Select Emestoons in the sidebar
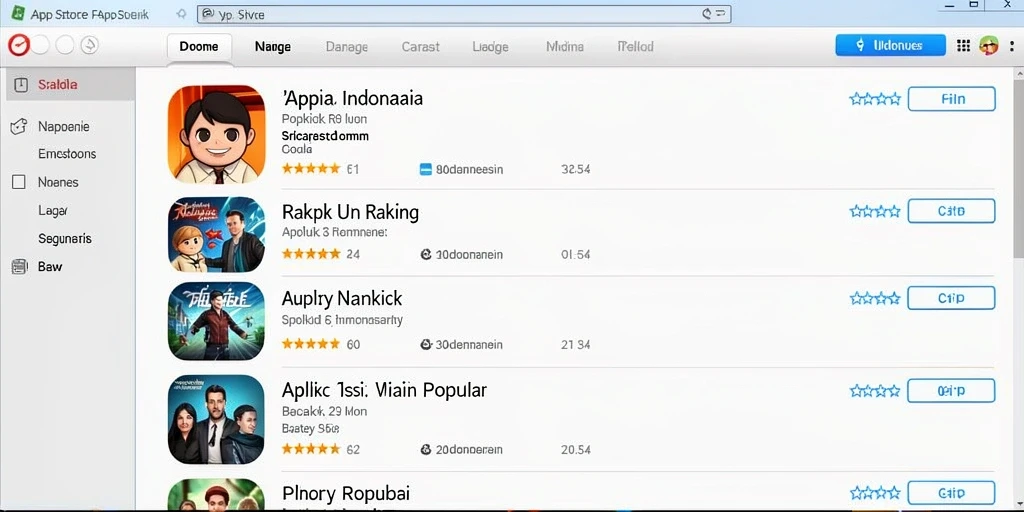The width and height of the screenshot is (1024, 512). coord(67,154)
